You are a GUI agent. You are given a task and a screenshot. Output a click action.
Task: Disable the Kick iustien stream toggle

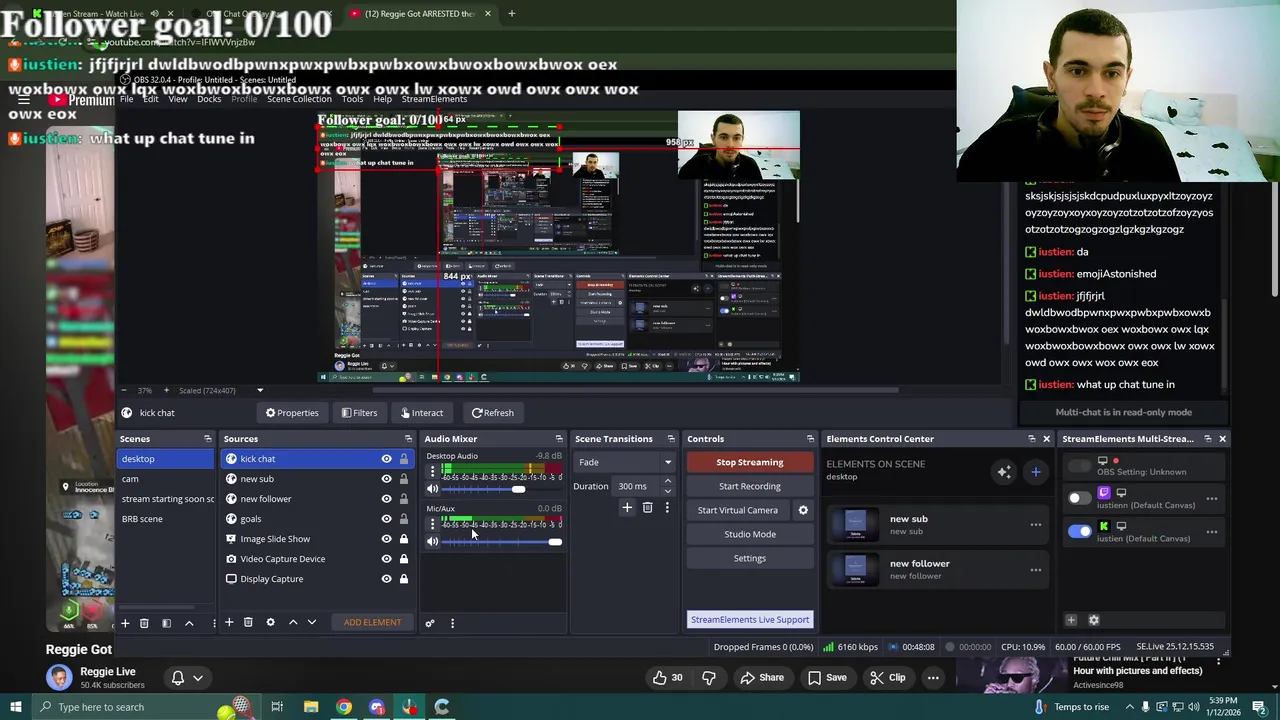coord(1079,532)
